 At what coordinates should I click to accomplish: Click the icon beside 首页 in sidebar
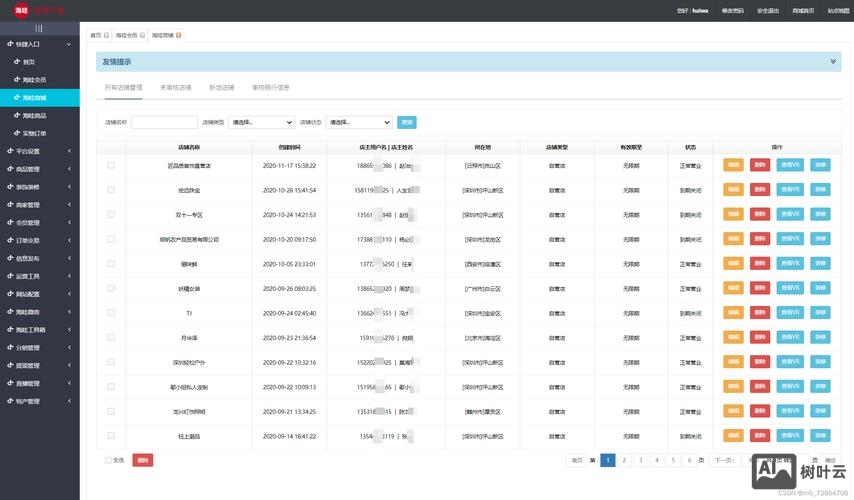point(16,62)
